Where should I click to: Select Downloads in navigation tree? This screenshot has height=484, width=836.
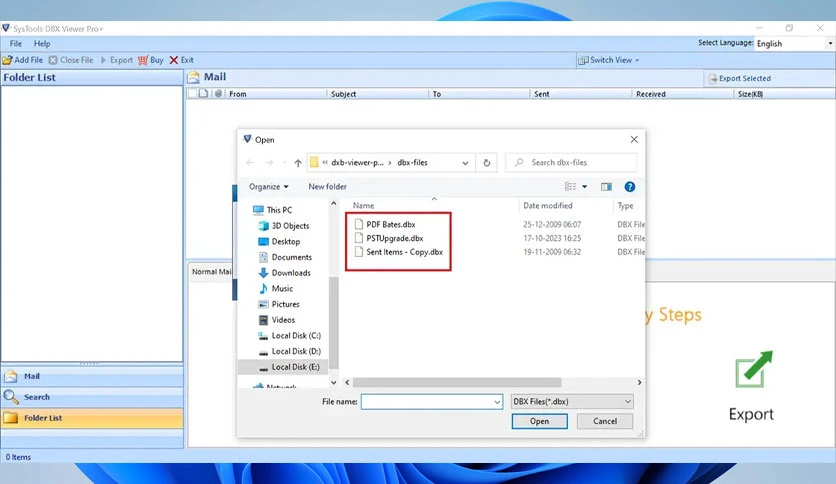(x=285, y=273)
